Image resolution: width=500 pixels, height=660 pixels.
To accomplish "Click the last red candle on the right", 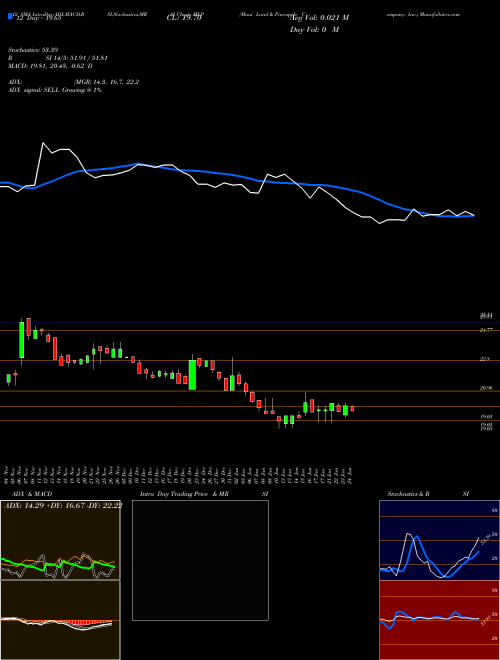I will click(352, 408).
